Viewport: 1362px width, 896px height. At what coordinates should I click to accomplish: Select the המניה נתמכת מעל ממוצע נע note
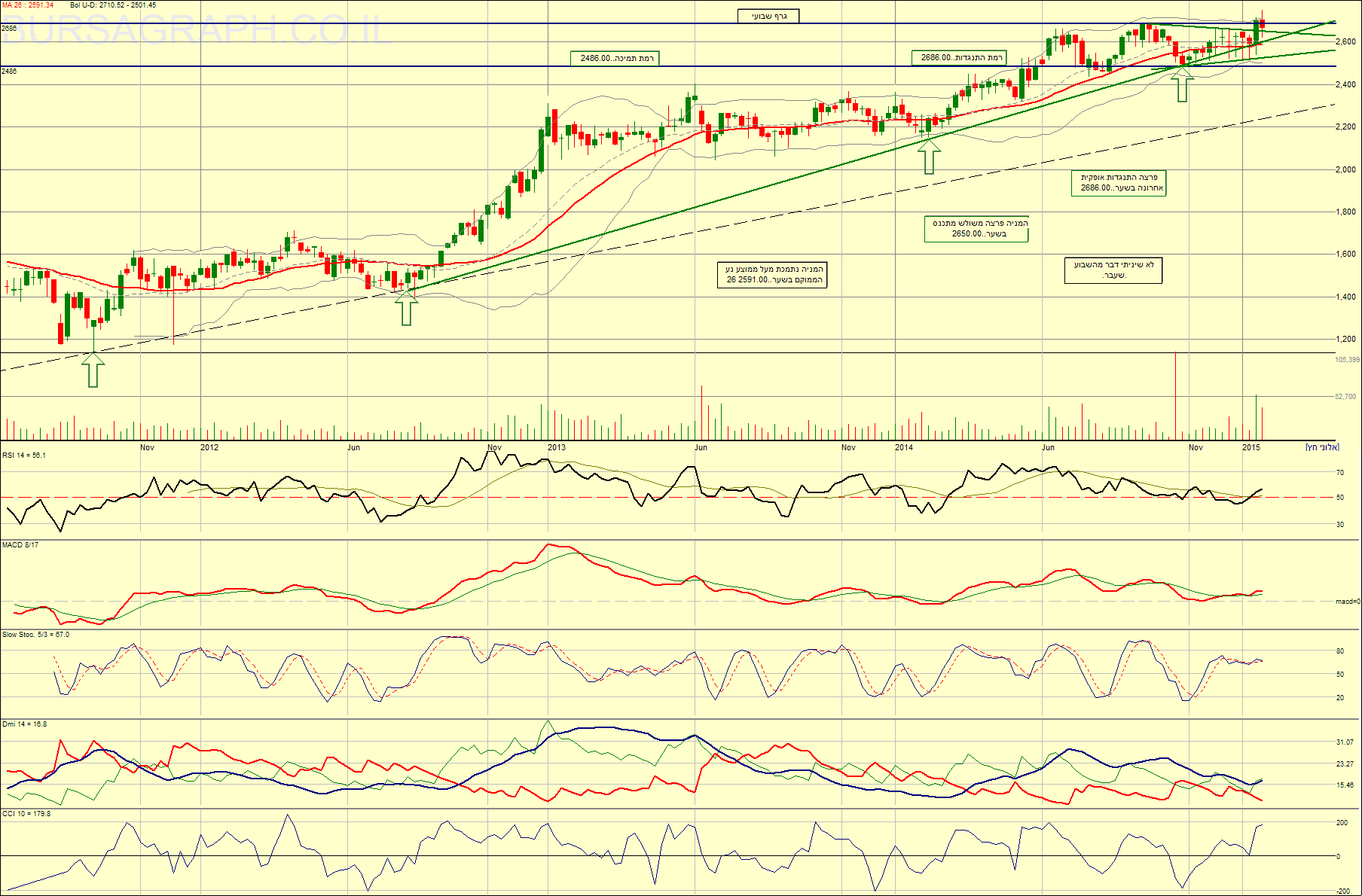(772, 274)
